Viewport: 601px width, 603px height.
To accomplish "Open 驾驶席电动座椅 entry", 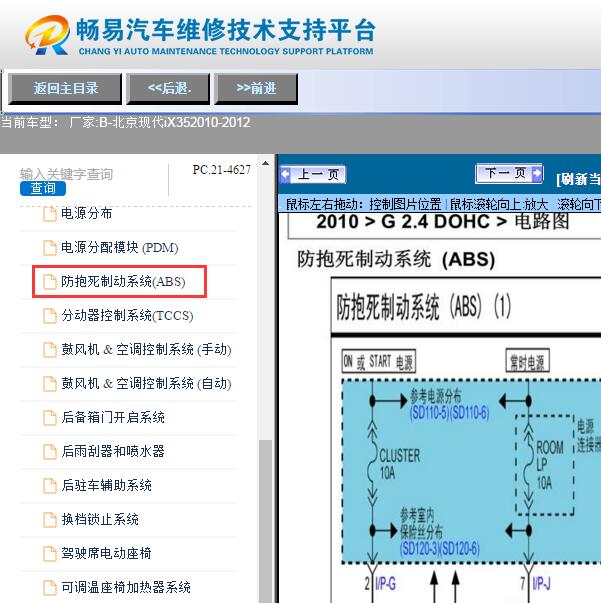I will pyautogui.click(x=107, y=553).
